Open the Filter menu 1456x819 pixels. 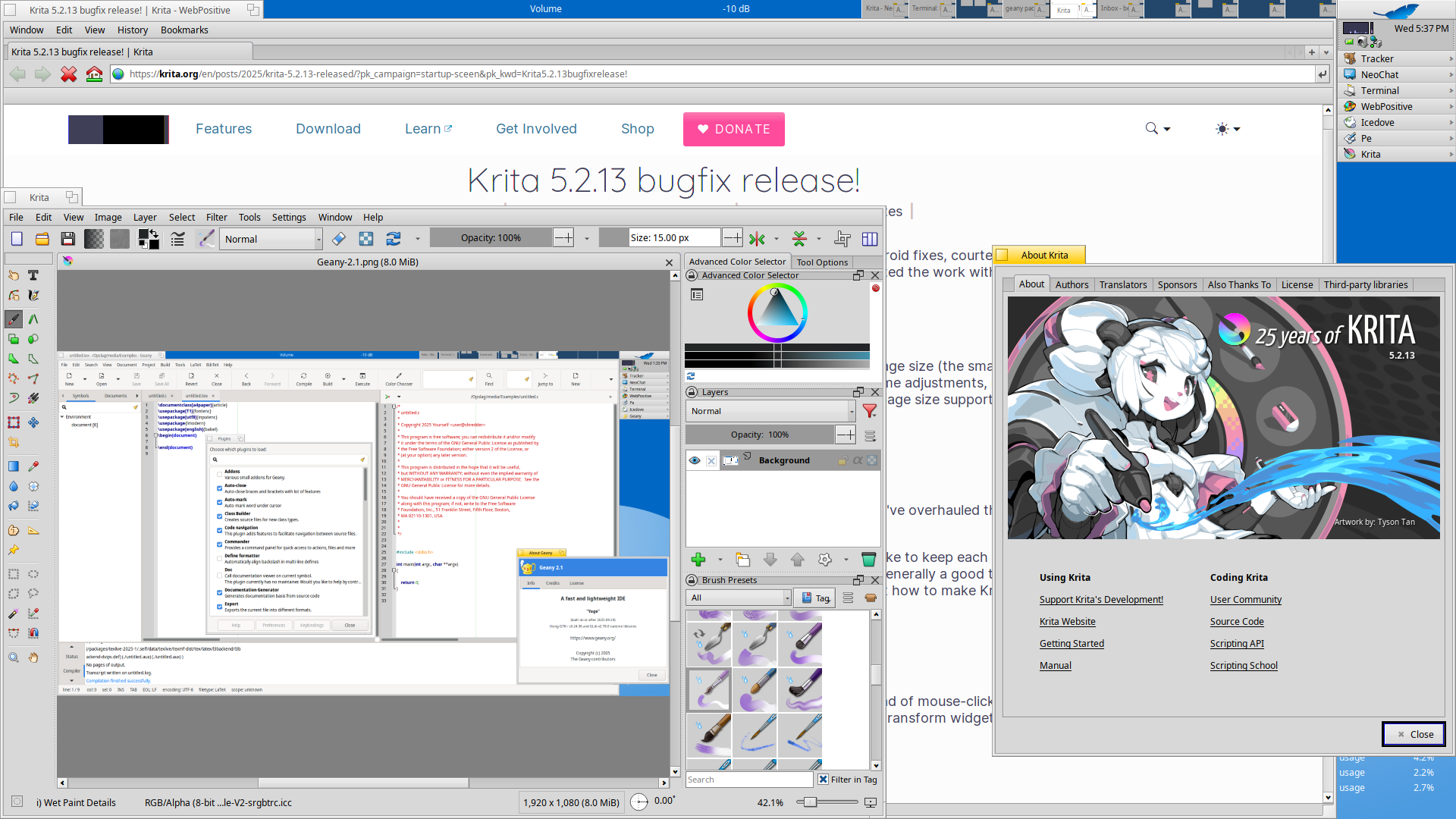point(216,217)
